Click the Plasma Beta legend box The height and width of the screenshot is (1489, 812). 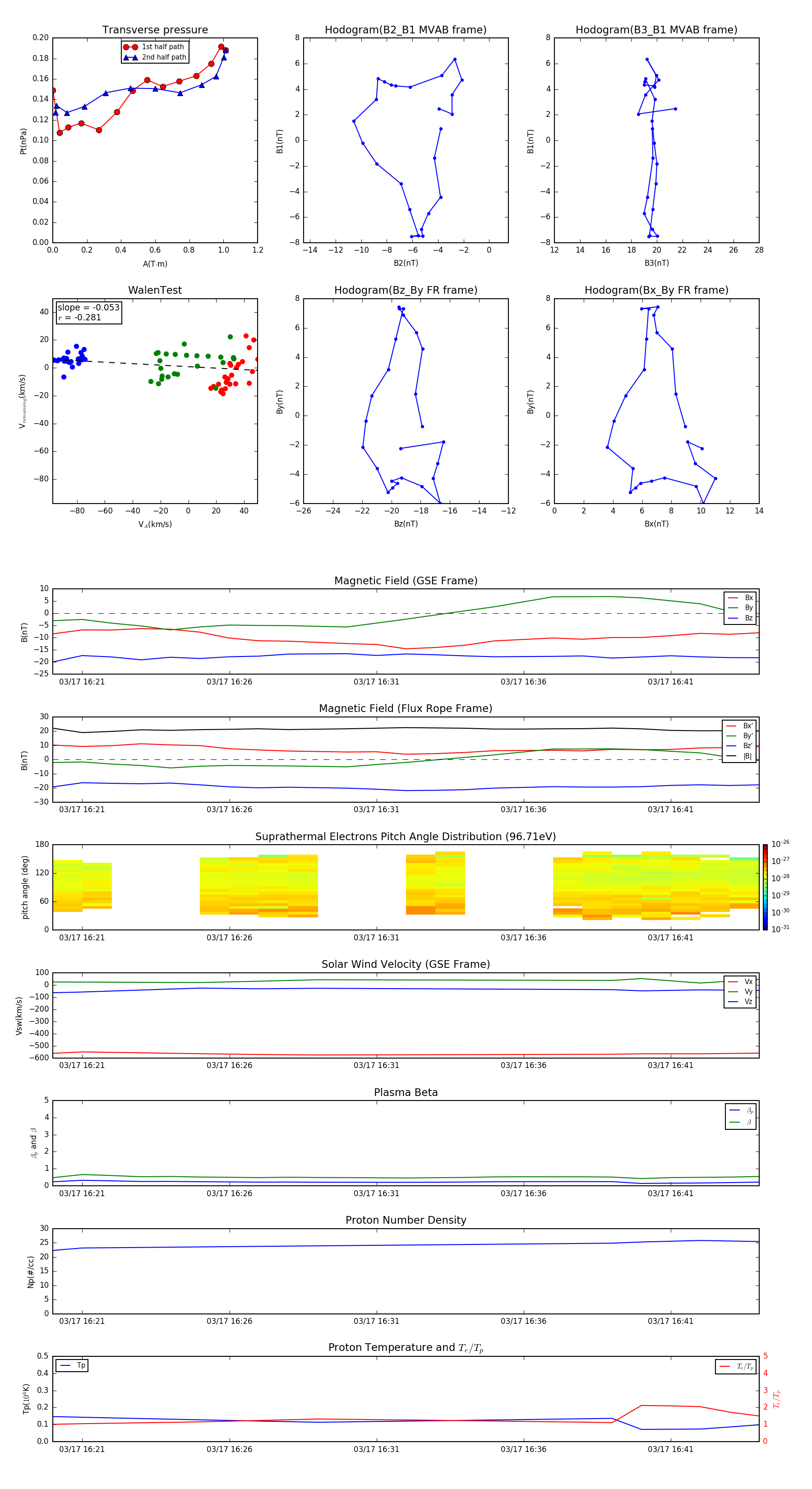pos(740,1116)
